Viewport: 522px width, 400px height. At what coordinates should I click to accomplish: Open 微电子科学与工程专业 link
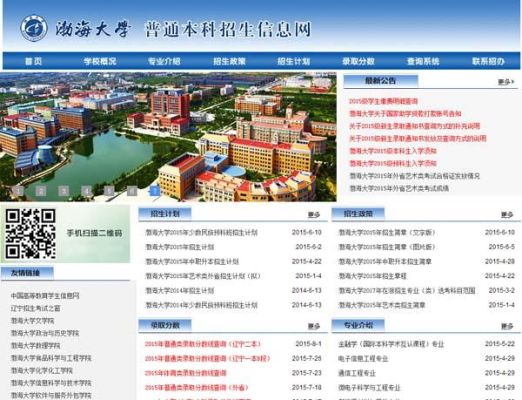(x=369, y=388)
